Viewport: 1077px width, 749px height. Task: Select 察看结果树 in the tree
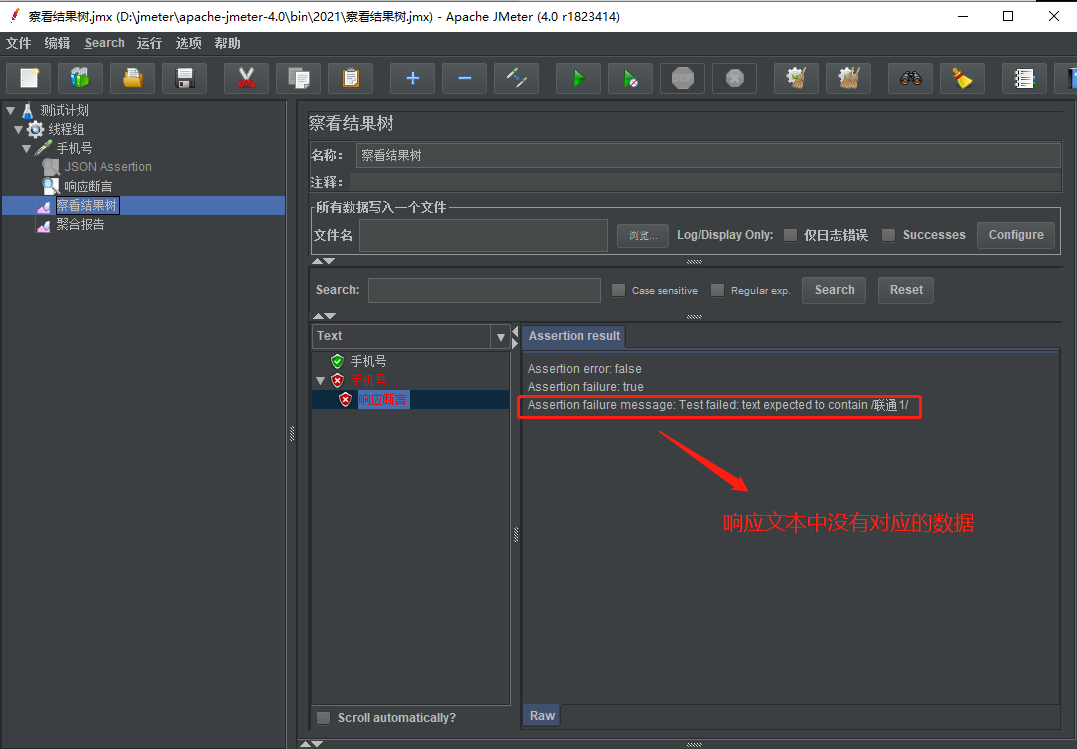pyautogui.click(x=87, y=205)
